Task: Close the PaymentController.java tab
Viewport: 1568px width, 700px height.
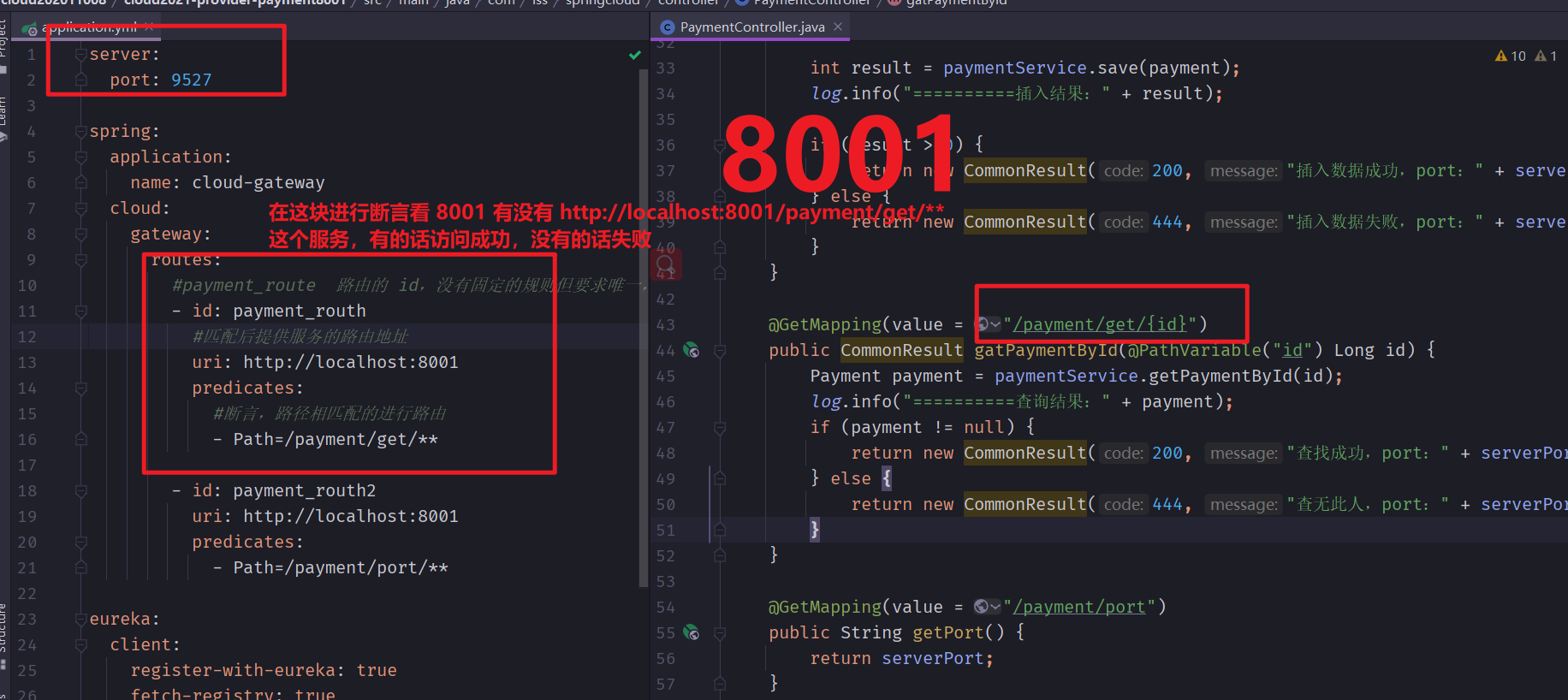Action: [838, 27]
